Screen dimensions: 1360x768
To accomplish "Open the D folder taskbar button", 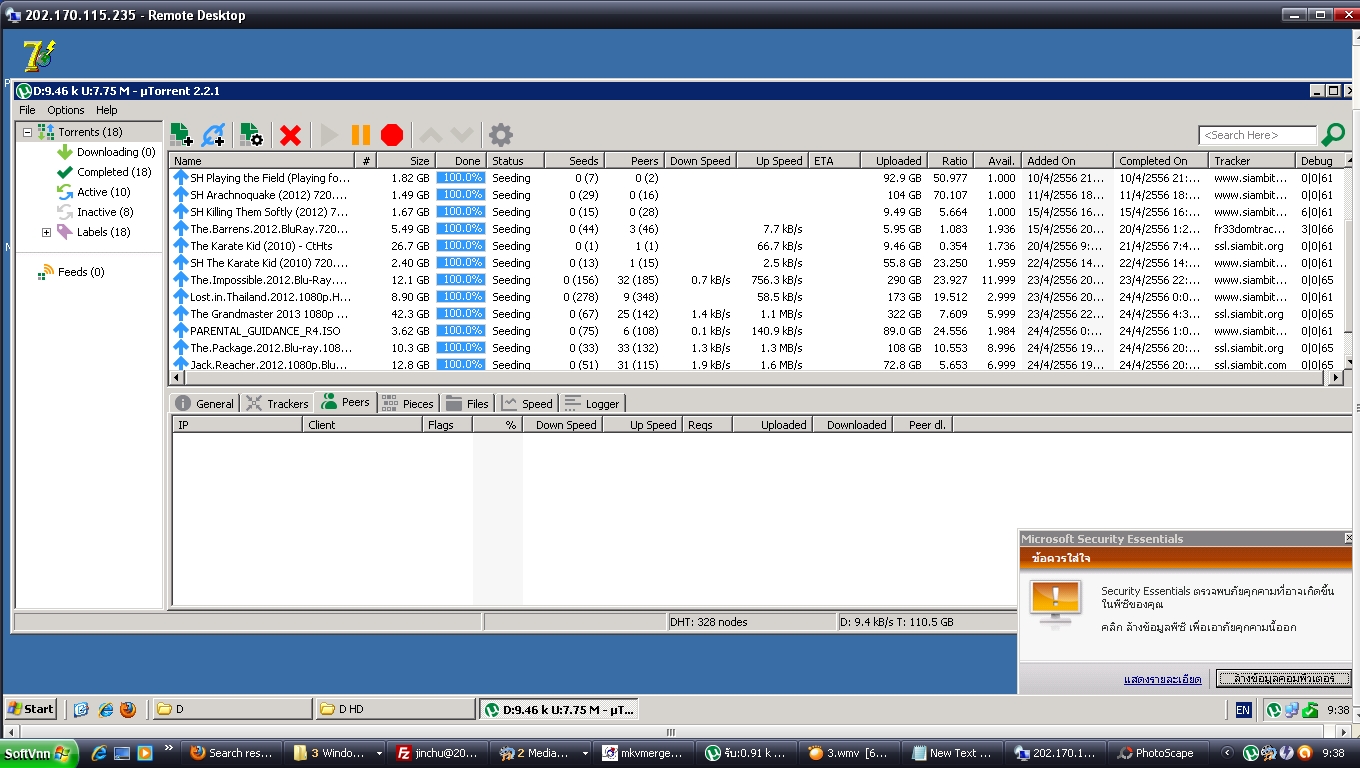I will 233,709.
